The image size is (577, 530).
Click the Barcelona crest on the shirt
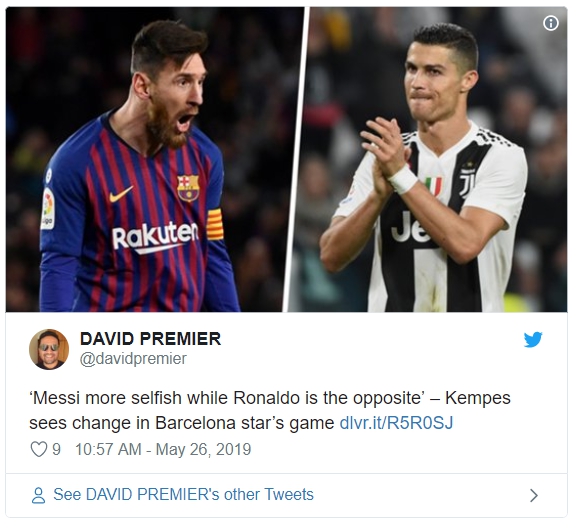[x=188, y=188]
